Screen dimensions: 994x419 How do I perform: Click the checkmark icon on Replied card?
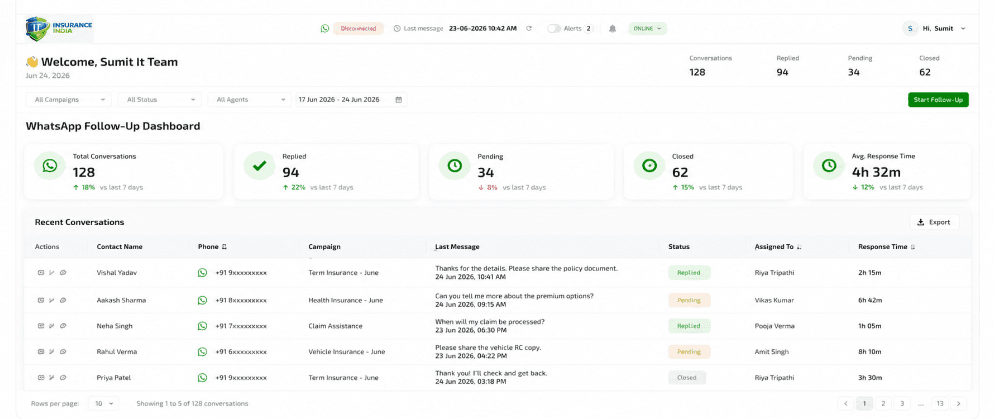(259, 165)
